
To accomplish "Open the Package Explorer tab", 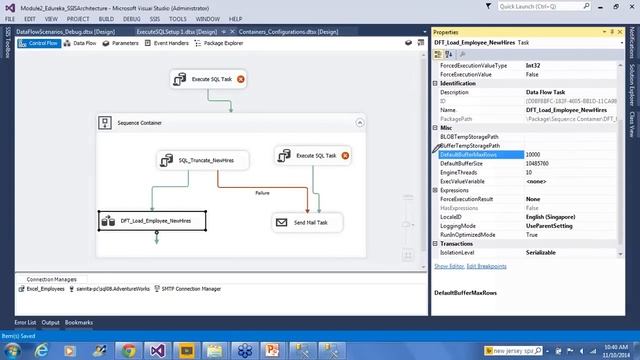I will tap(219, 43).
